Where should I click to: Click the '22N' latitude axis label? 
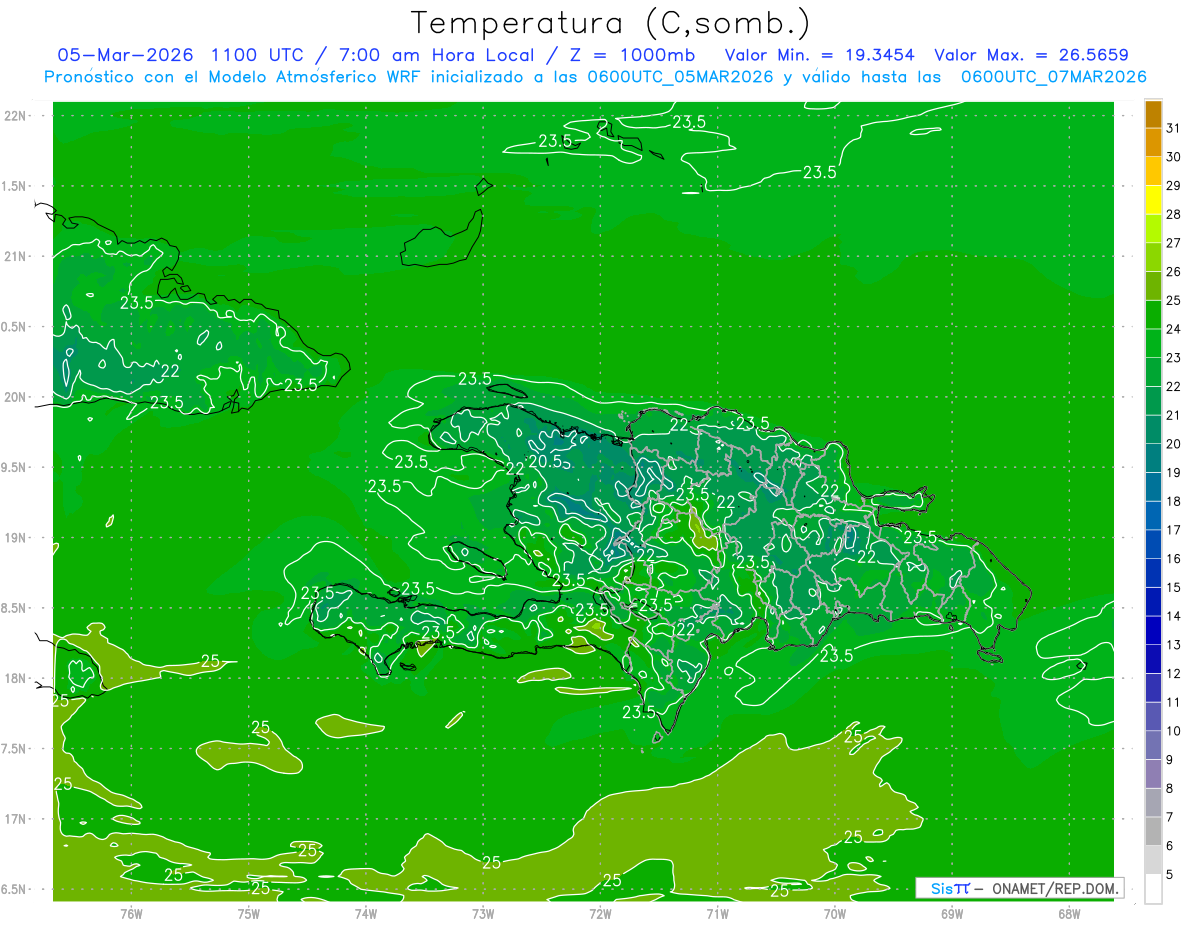[x=16, y=116]
